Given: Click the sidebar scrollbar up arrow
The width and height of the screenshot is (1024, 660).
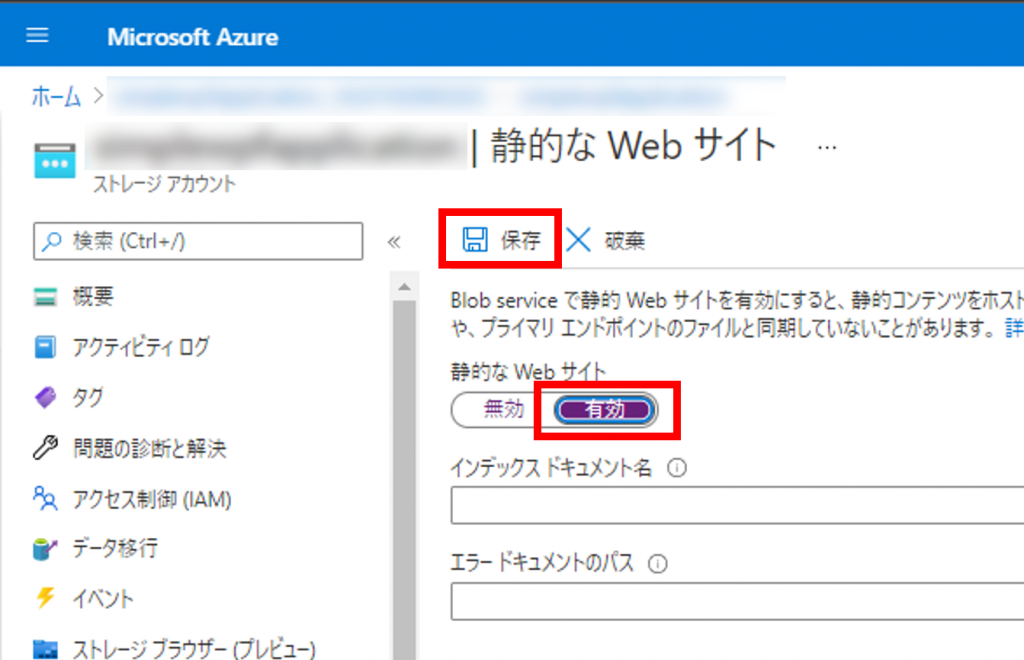Looking at the screenshot, I should pyautogui.click(x=404, y=288).
